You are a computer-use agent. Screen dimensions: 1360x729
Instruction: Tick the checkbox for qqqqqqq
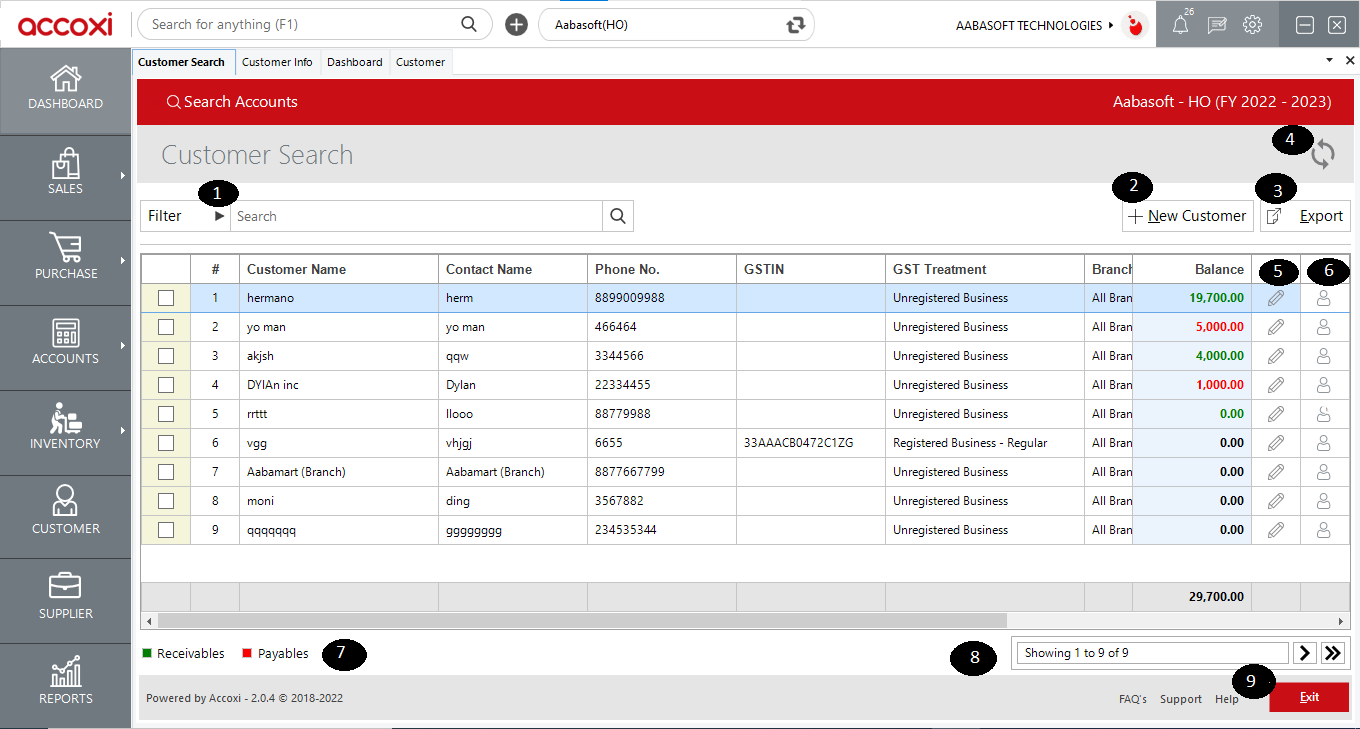pos(166,530)
